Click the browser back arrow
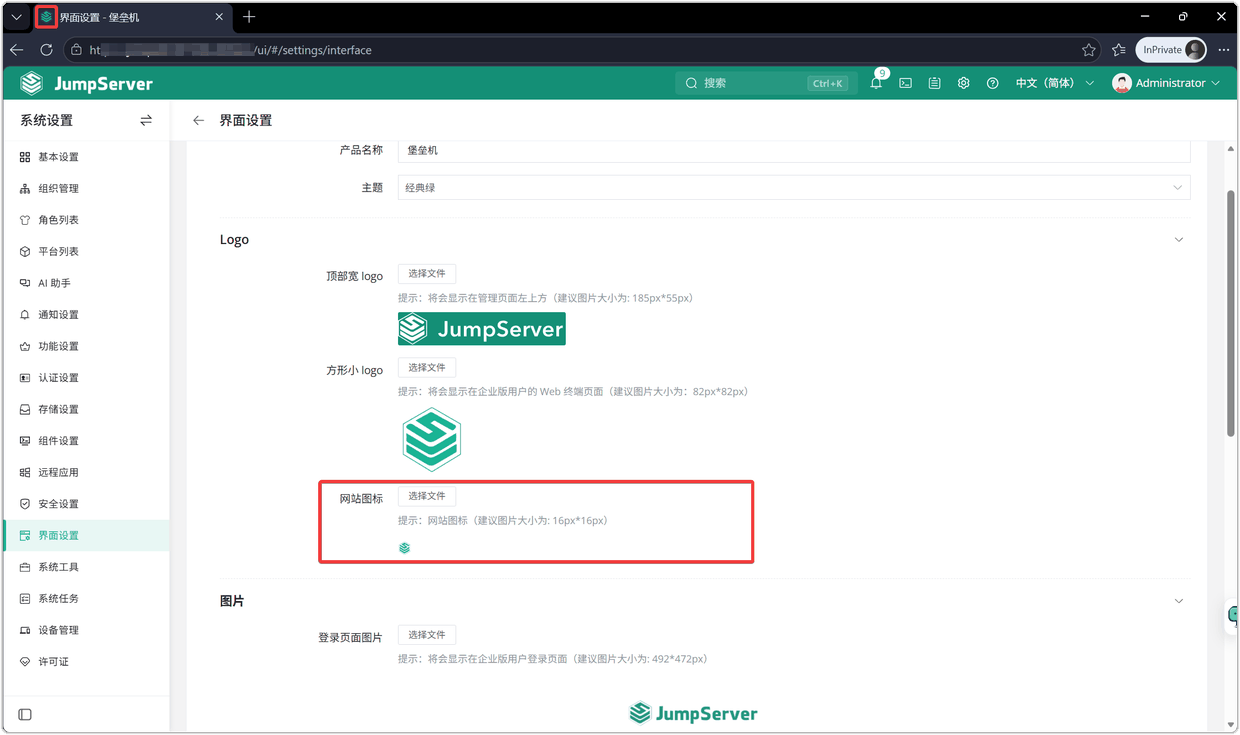1240x735 pixels. [x=17, y=49]
